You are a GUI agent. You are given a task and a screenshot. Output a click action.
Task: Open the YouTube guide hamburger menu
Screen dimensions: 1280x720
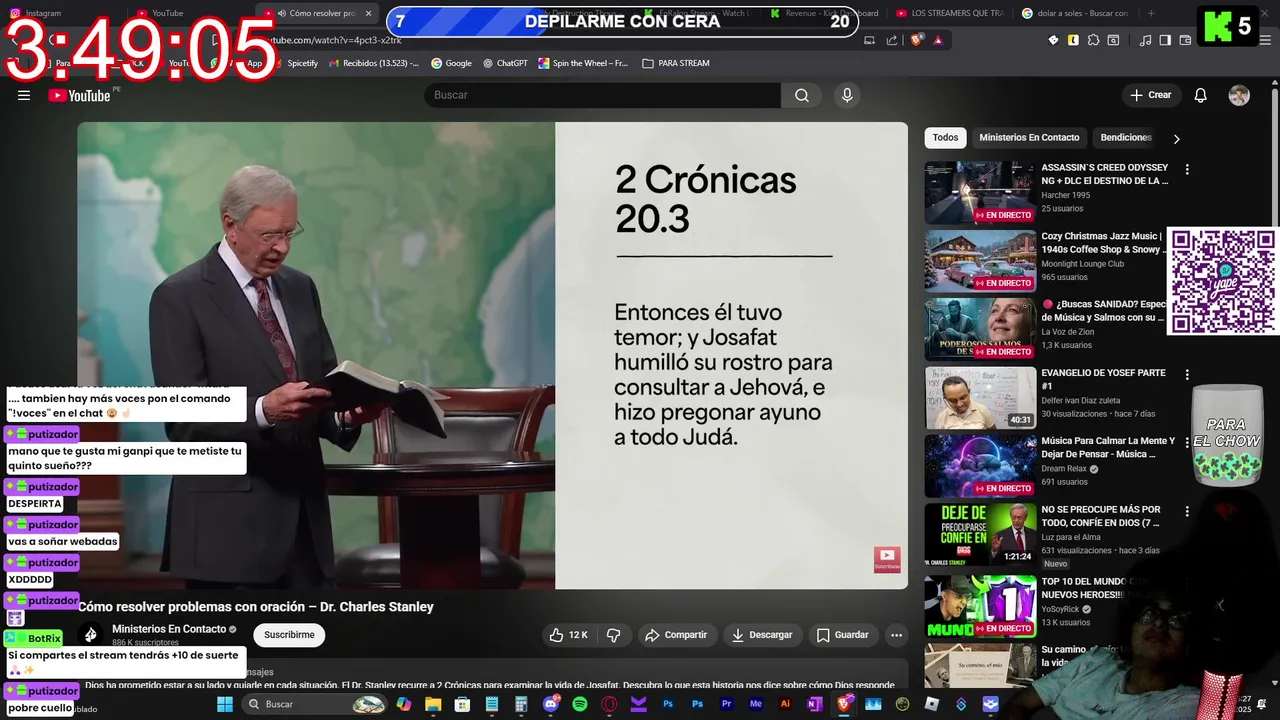[24, 95]
